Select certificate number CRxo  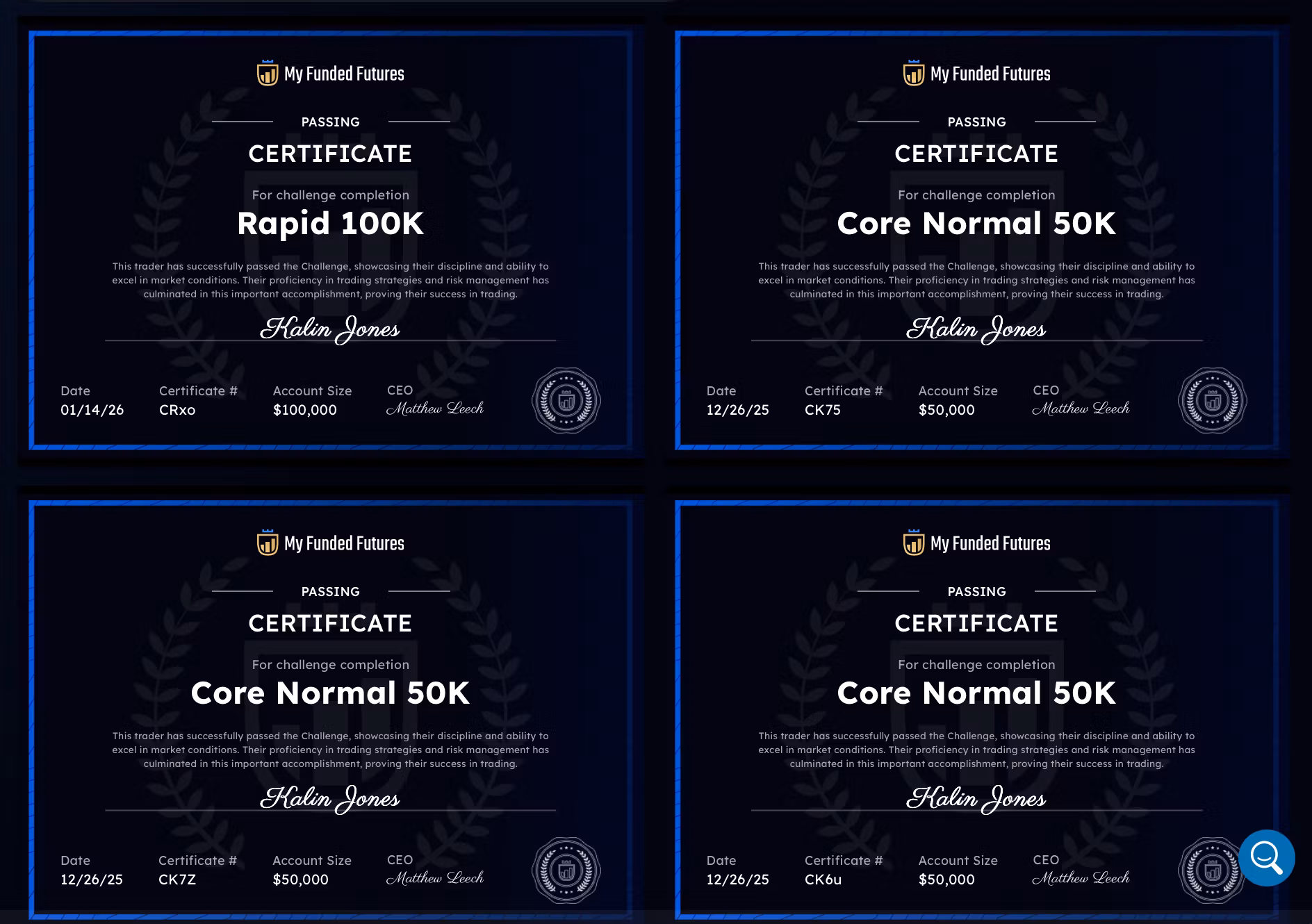coord(177,410)
